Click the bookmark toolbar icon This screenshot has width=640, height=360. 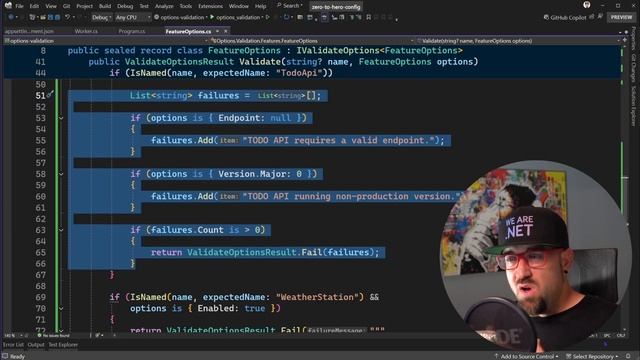click(x=369, y=17)
